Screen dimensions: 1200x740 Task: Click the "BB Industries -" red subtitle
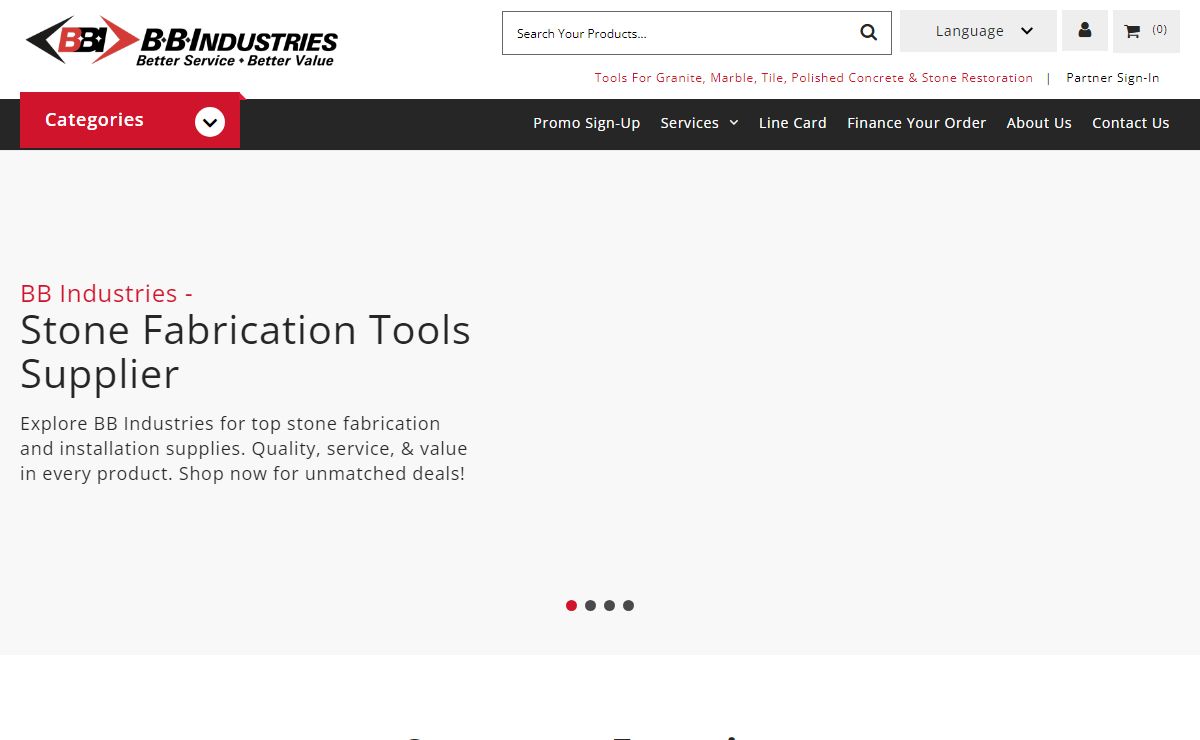[106, 293]
